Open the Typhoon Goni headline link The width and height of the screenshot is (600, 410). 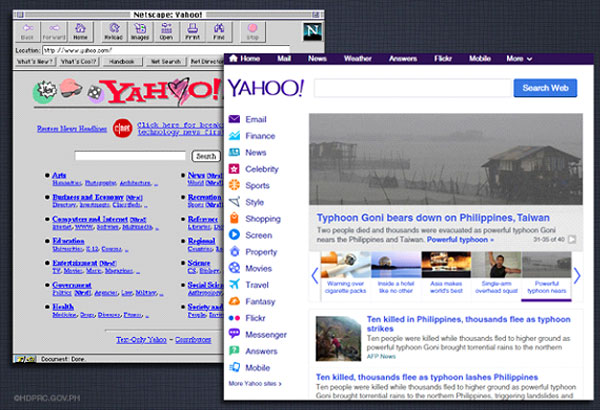click(433, 218)
